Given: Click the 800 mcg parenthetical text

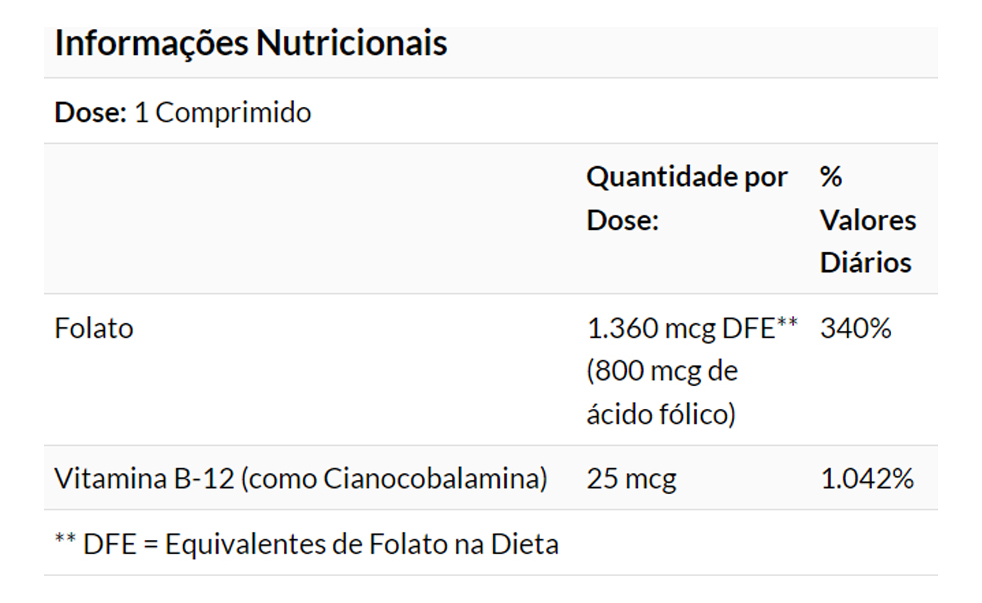Looking at the screenshot, I should tap(662, 371).
